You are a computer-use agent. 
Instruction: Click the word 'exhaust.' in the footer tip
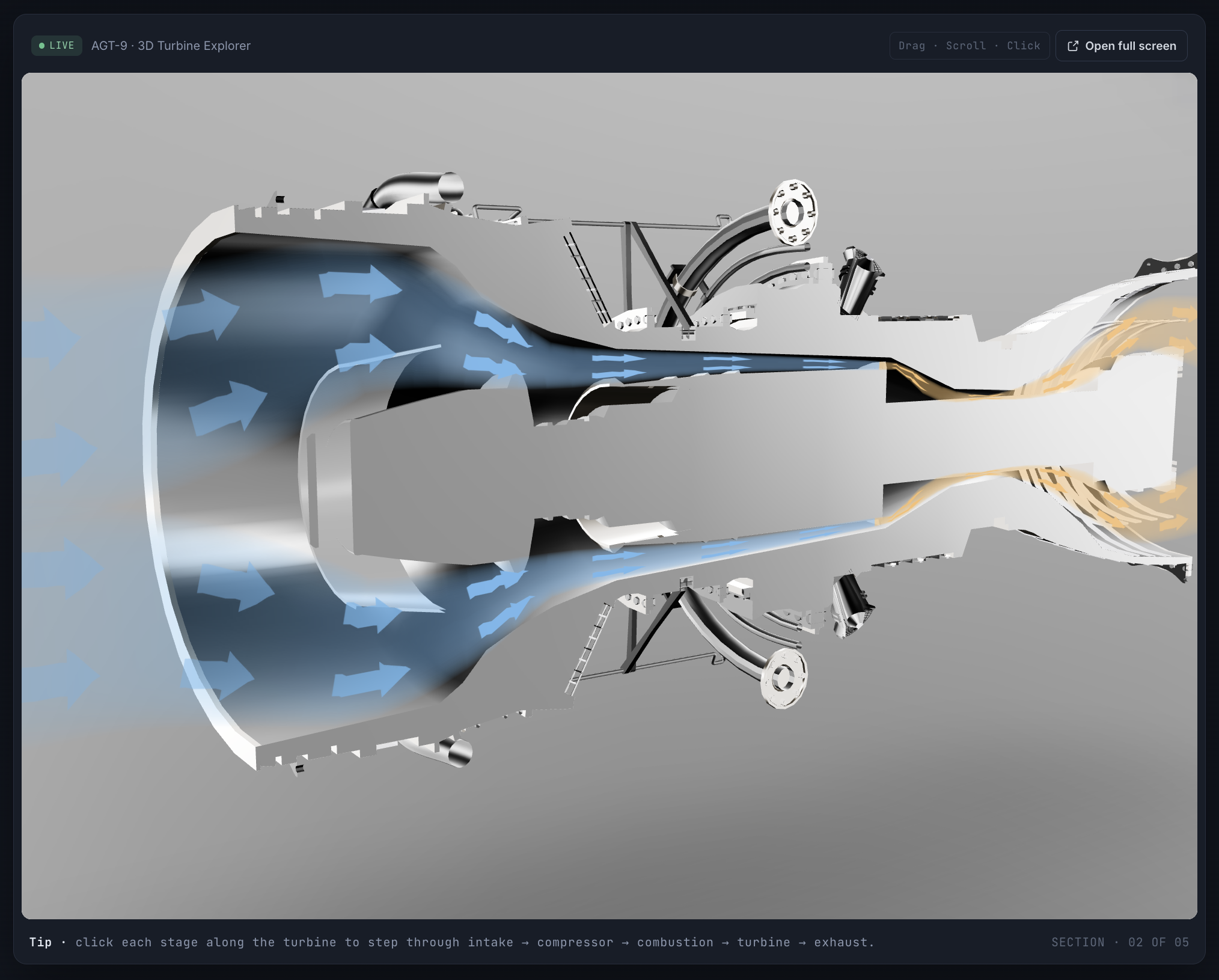(844, 942)
